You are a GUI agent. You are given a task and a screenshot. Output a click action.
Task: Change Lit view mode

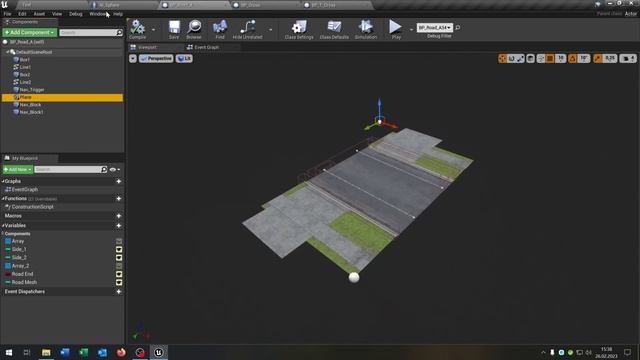(x=184, y=59)
